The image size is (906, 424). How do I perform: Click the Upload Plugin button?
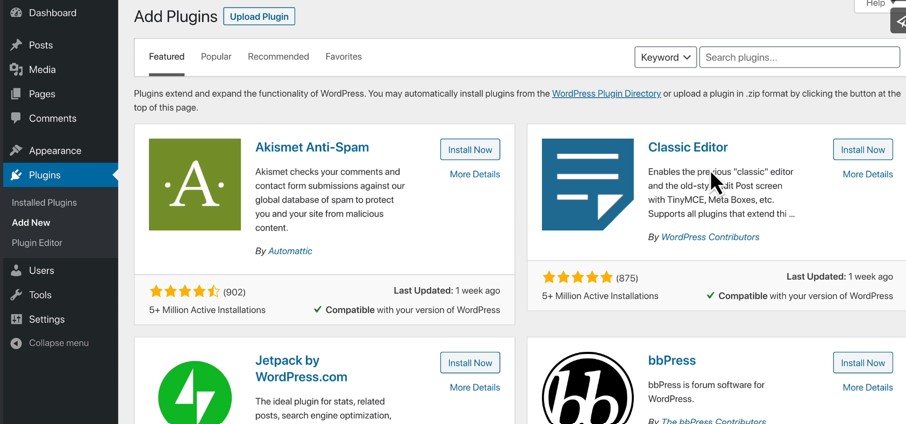[x=259, y=16]
